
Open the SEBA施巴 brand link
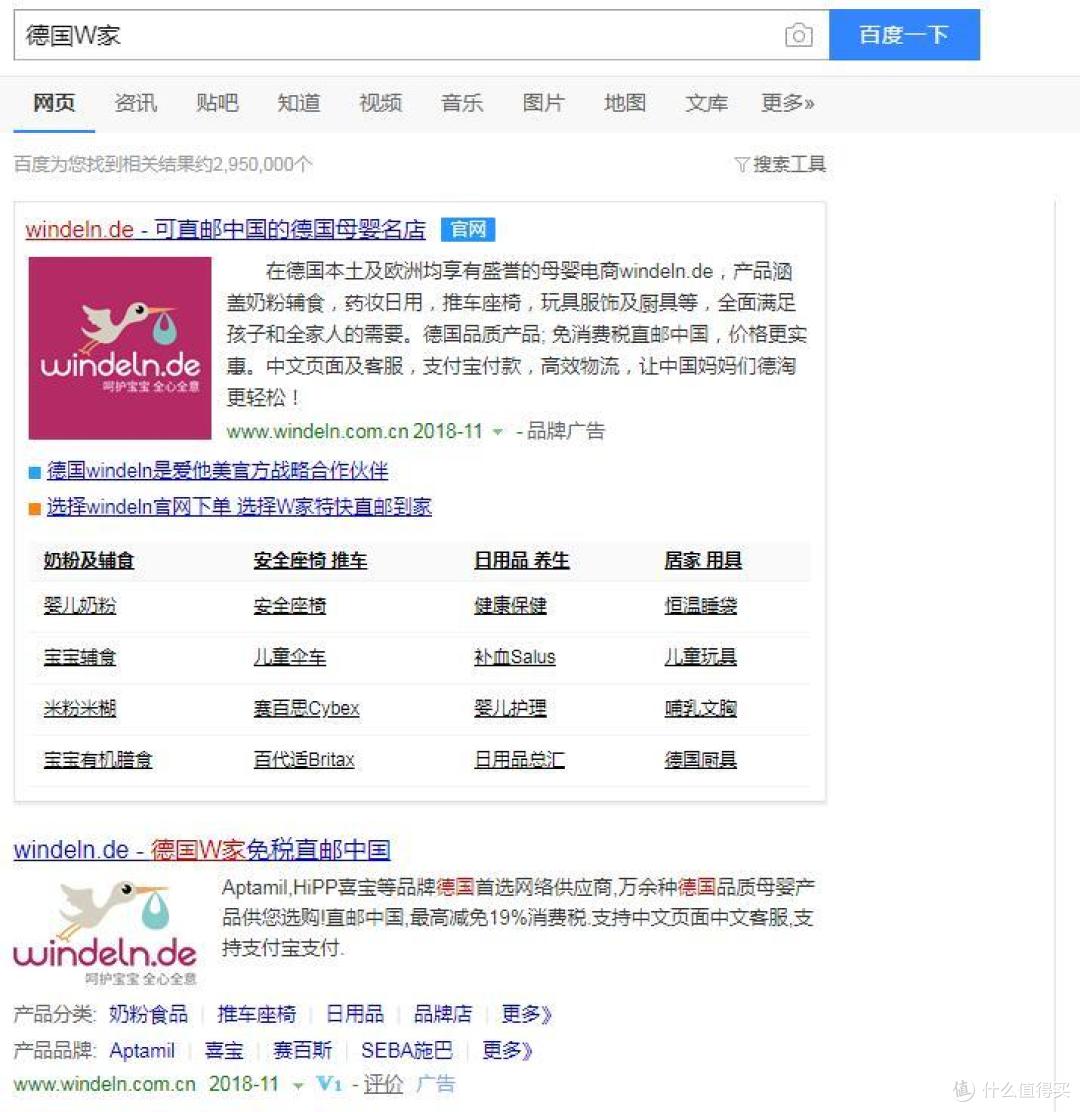coord(407,1050)
